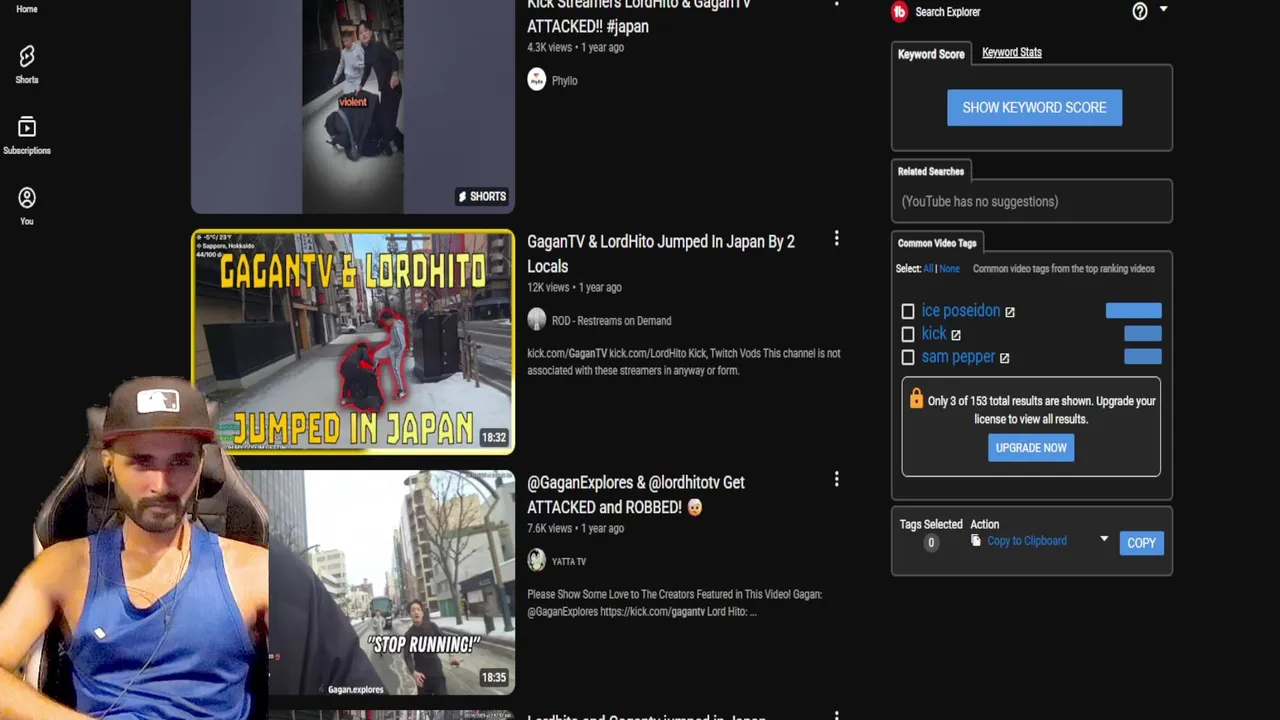Choose the Copy to Clipboard action
Screen dimensions: 1280x720
pos(1027,541)
